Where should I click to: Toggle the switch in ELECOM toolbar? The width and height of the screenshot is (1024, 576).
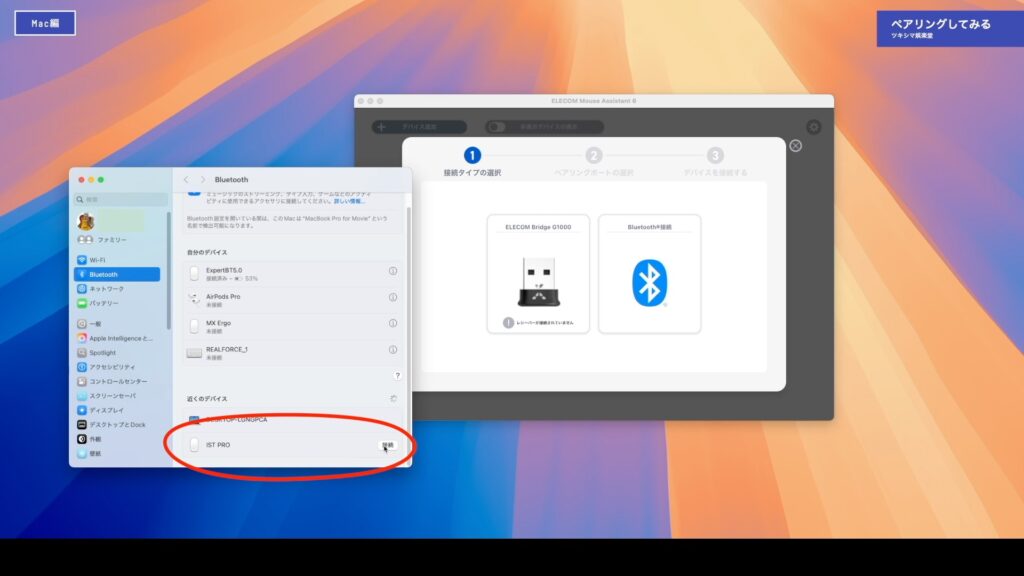[496, 127]
